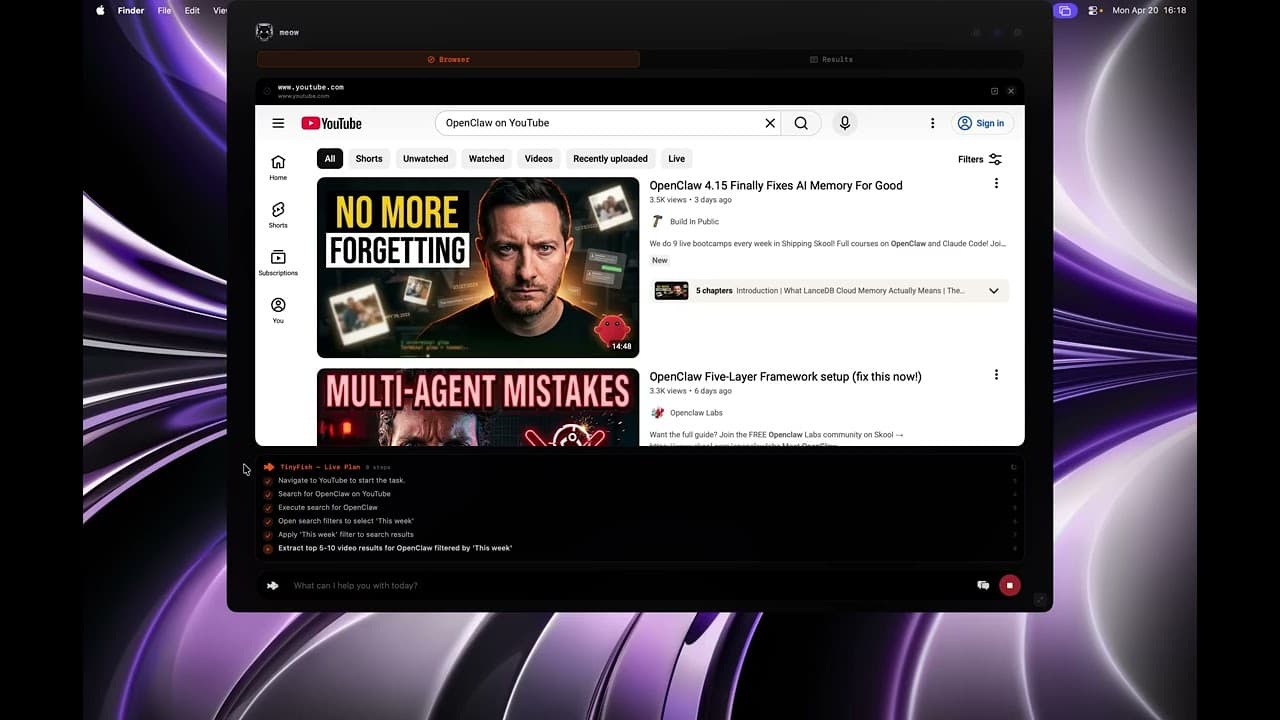The width and height of the screenshot is (1280, 720).
Task: Click the Openclaw Labs channel avatar
Action: (x=657, y=412)
